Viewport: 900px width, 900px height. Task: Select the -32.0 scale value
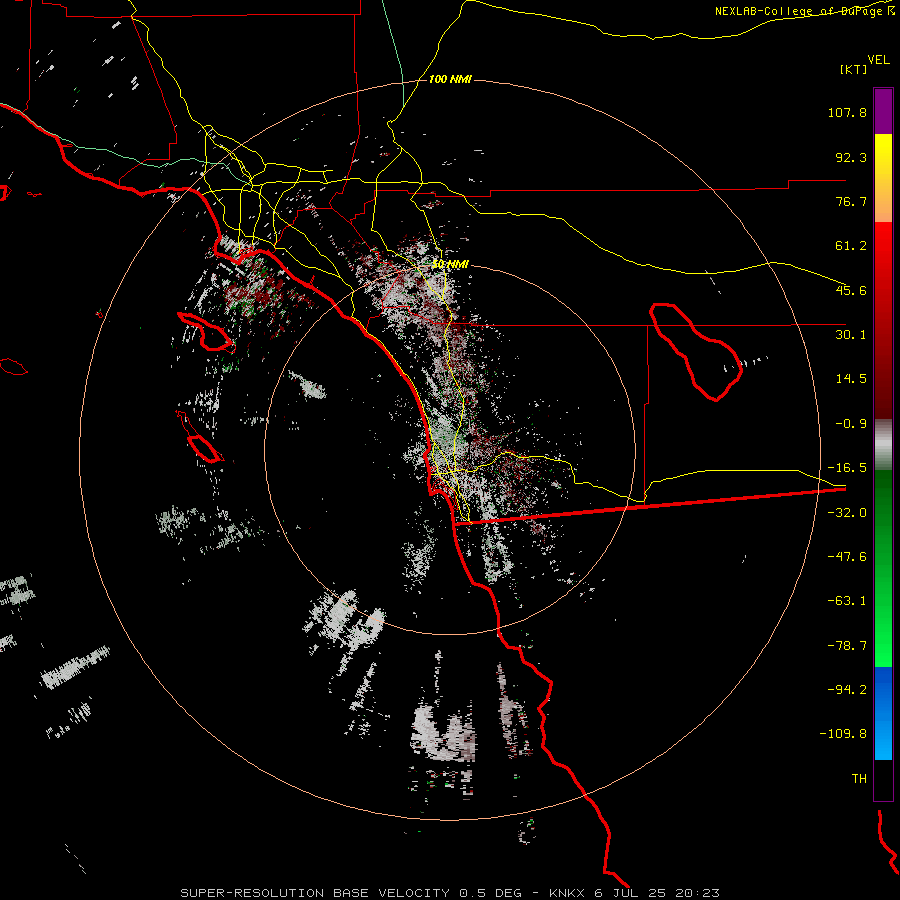[847, 513]
